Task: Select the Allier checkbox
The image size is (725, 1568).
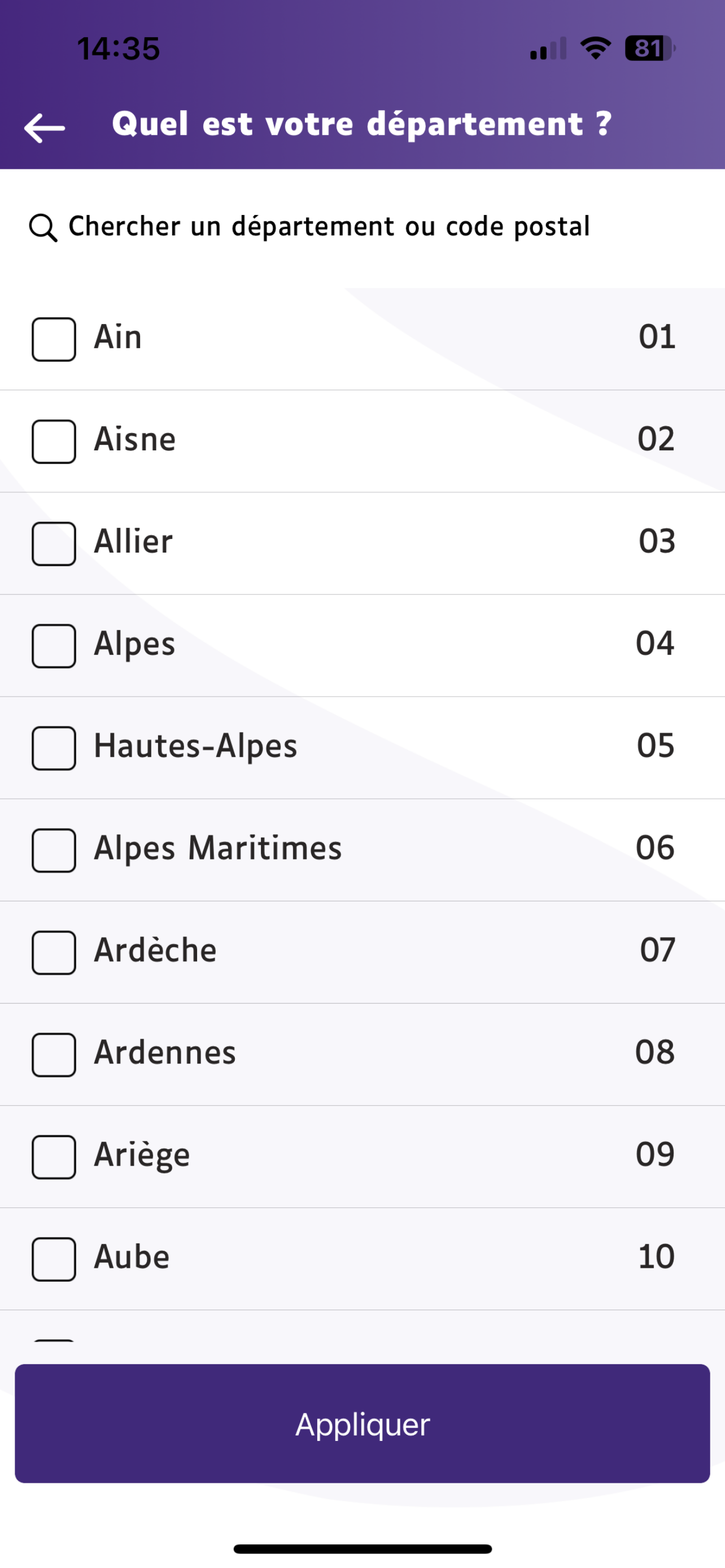Action: [x=54, y=544]
